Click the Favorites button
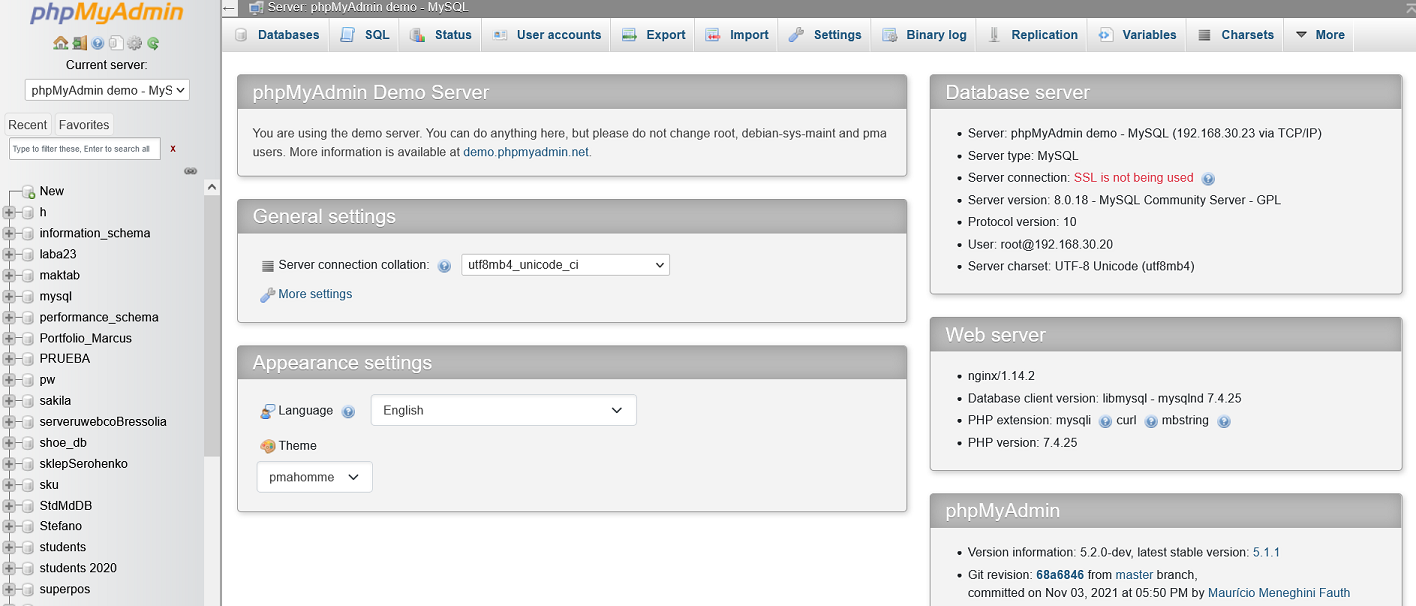The image size is (1416, 606). point(84,125)
